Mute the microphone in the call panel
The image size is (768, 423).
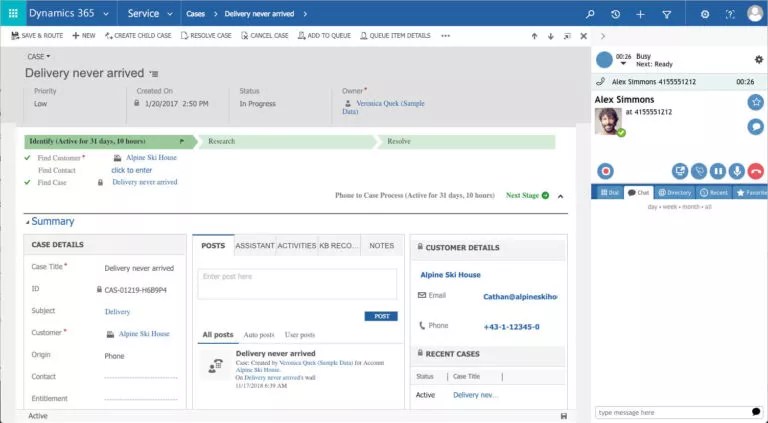737,171
